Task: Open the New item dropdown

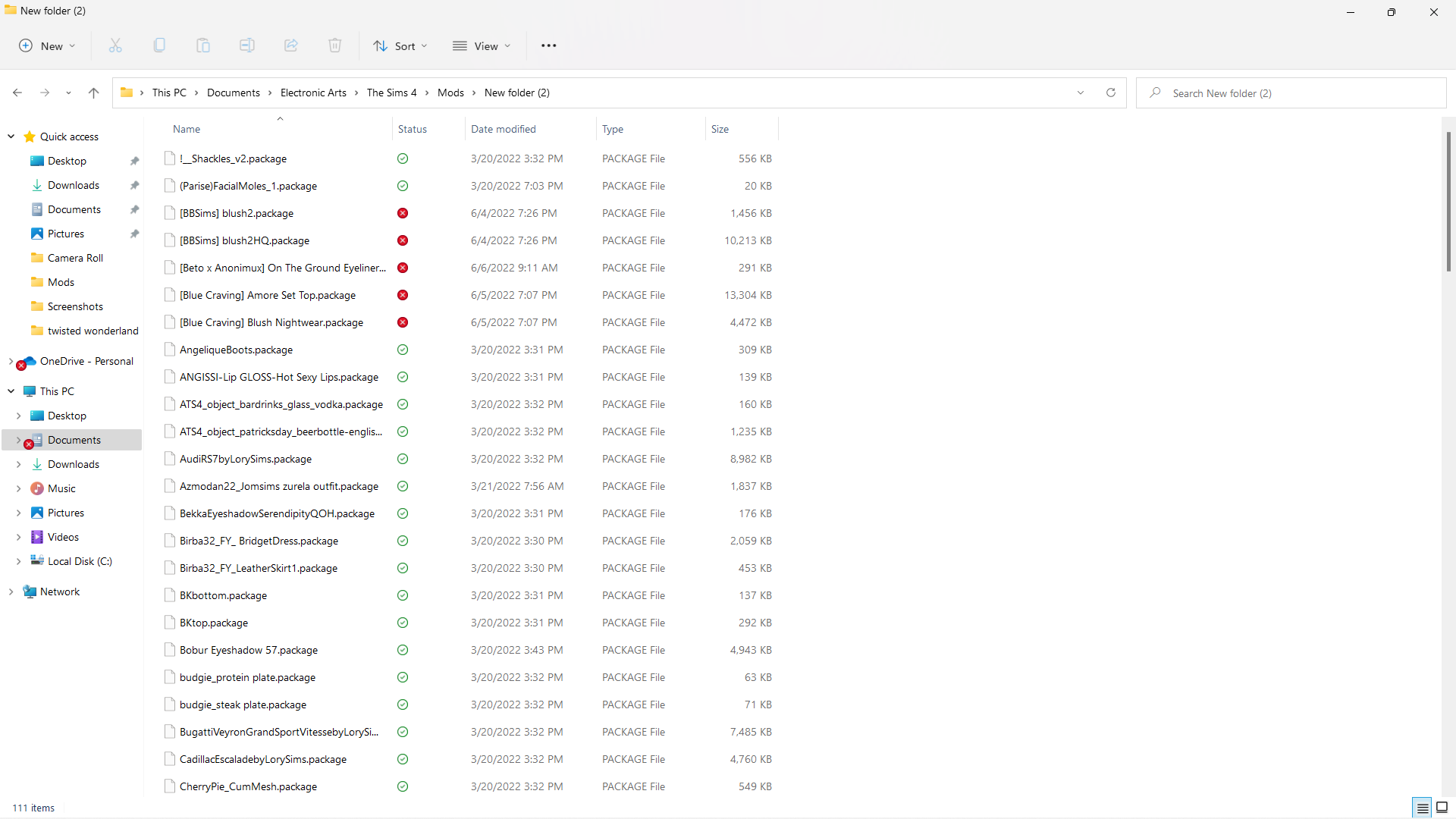Action: [x=47, y=45]
